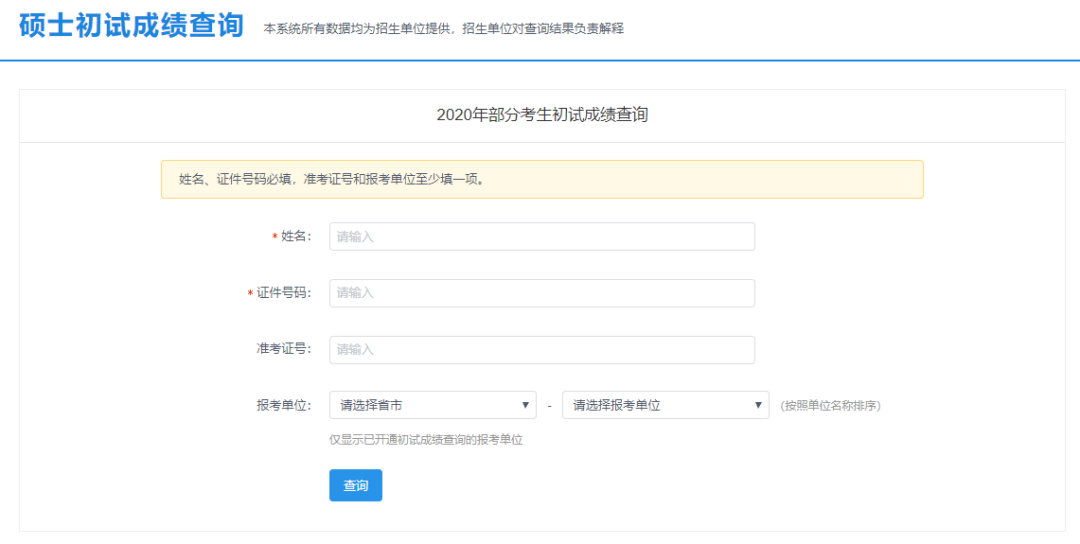The width and height of the screenshot is (1080, 544).
Task: Click the 报考单位 field label
Action: click(x=284, y=405)
